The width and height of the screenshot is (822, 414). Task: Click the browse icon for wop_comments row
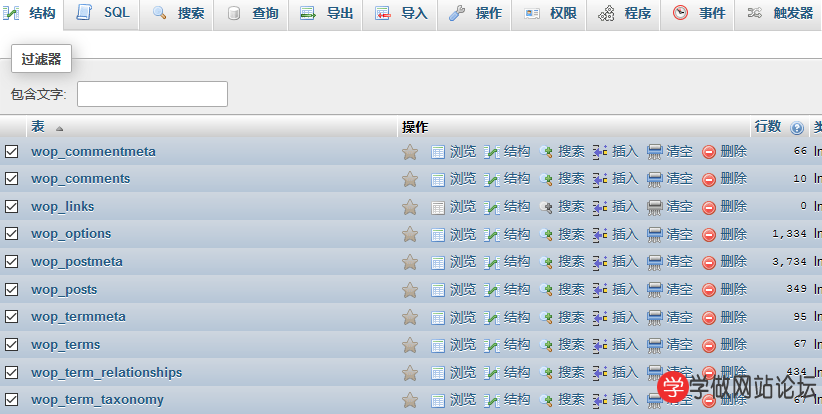tap(438, 179)
